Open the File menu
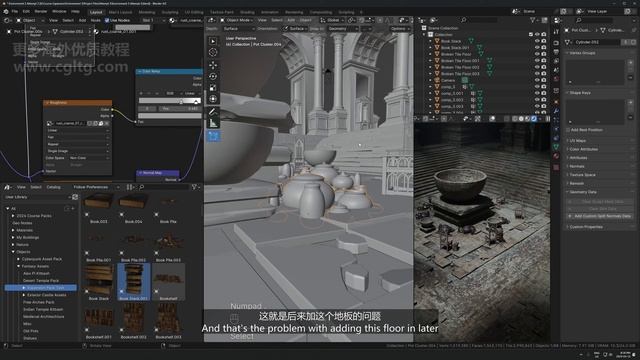The width and height of the screenshot is (640, 360). point(15,11)
